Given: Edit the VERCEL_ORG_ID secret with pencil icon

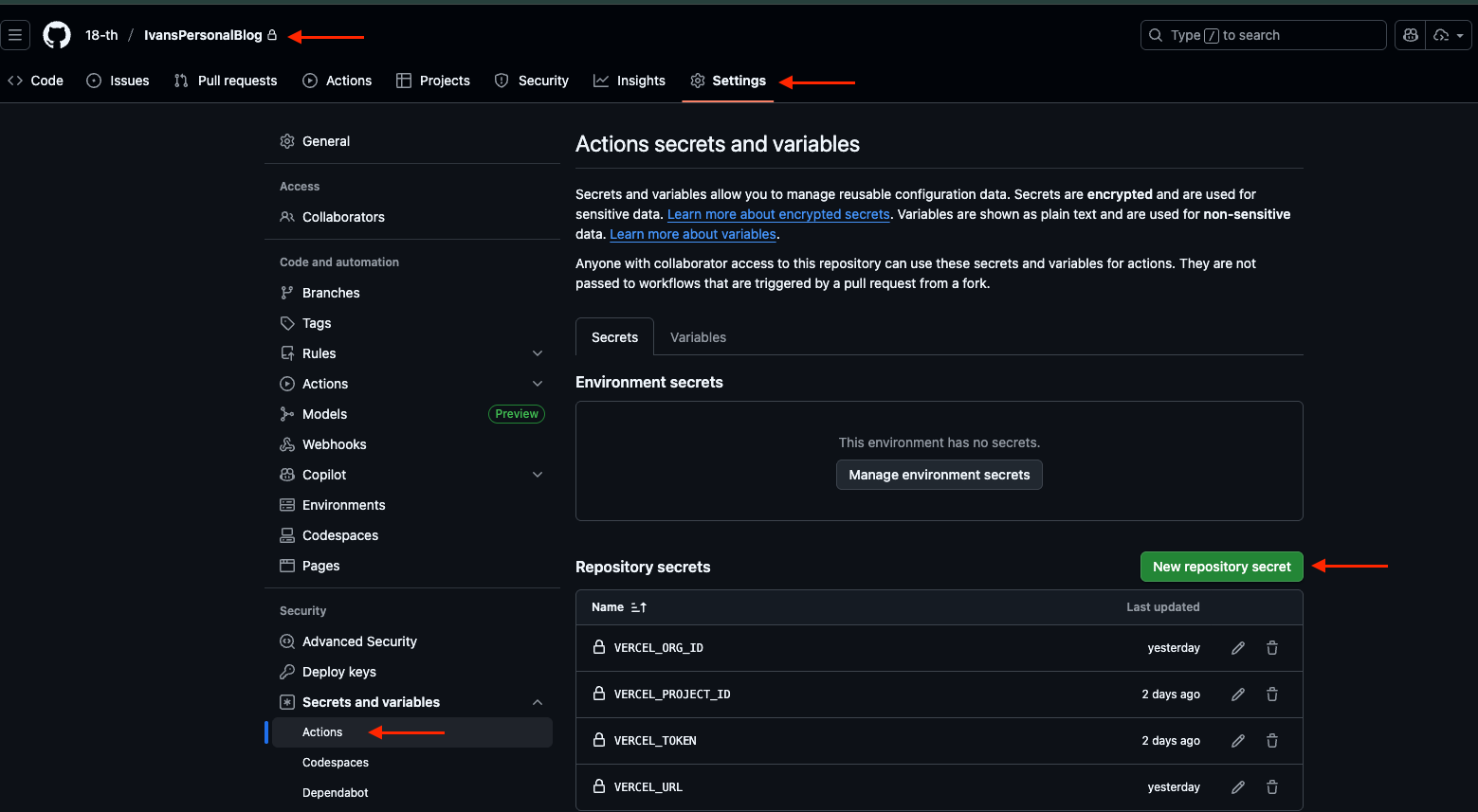Looking at the screenshot, I should [1237, 647].
